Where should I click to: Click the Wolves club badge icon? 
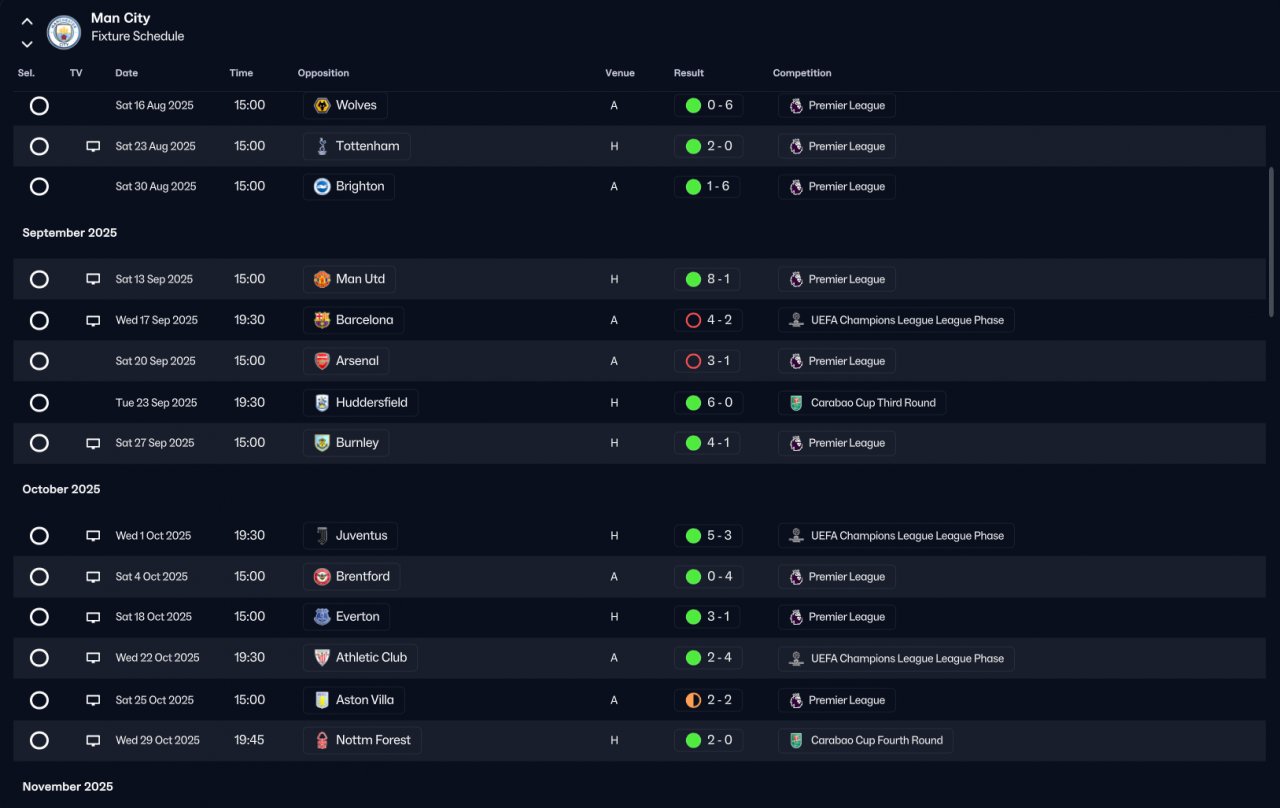(322, 105)
